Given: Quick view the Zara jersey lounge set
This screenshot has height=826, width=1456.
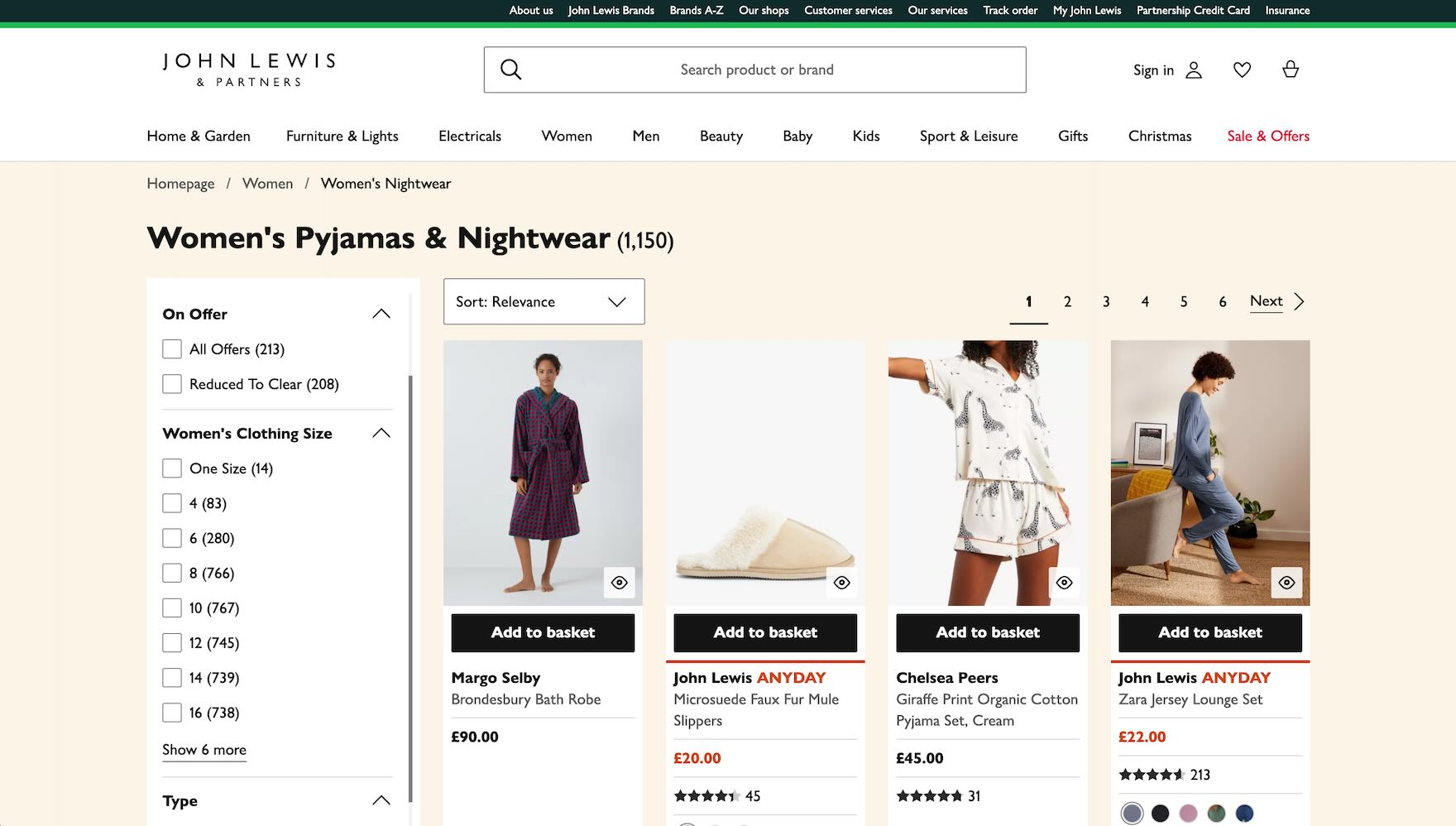Looking at the screenshot, I should [1286, 583].
